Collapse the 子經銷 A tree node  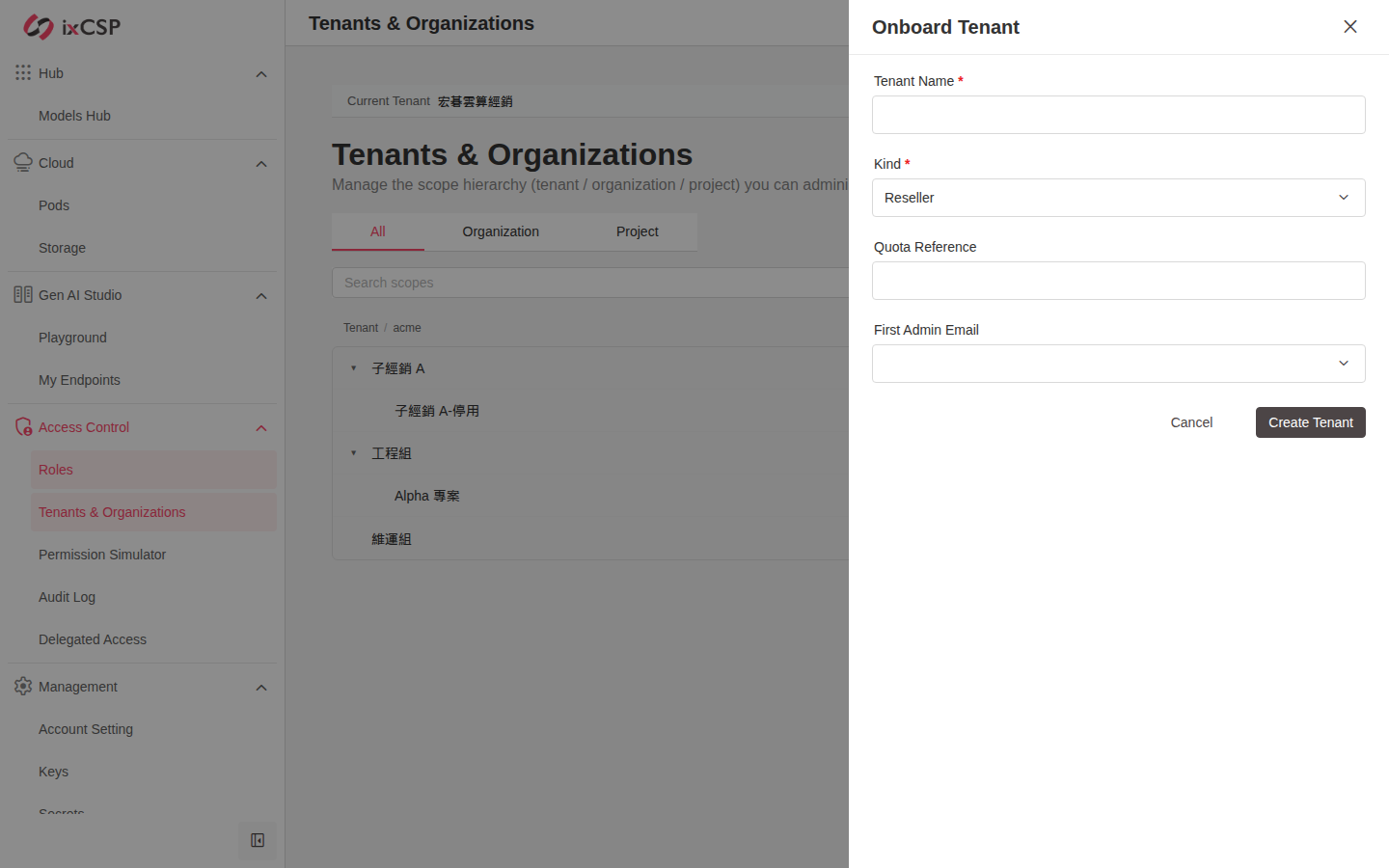click(354, 368)
